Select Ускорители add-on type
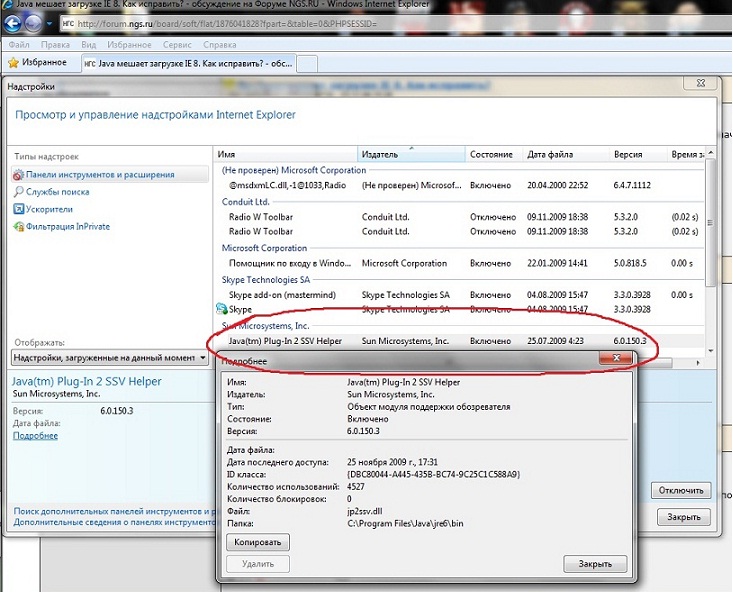The image size is (733, 592). [x=50, y=209]
